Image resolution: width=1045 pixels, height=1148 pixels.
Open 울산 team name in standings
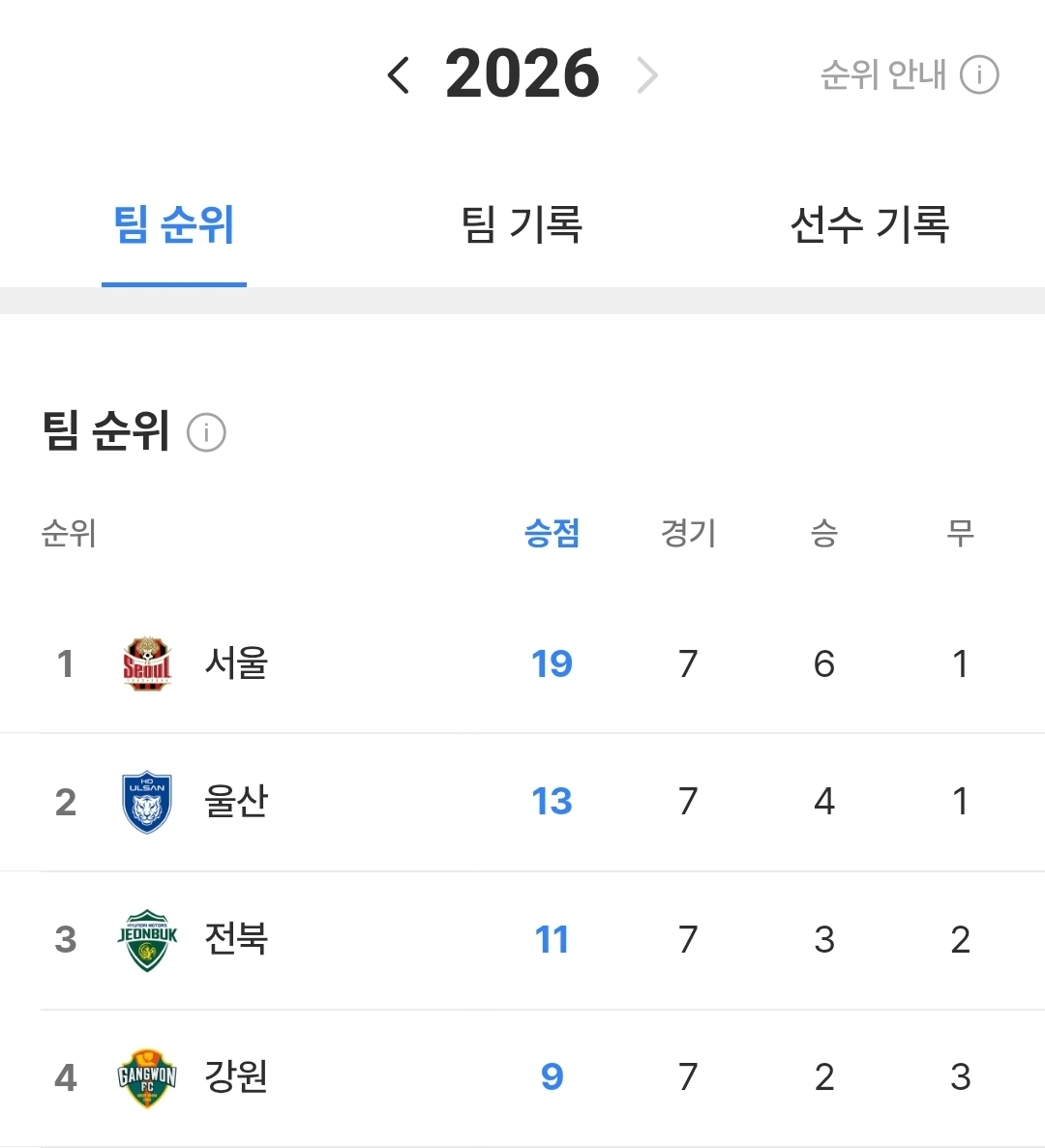[x=236, y=802]
